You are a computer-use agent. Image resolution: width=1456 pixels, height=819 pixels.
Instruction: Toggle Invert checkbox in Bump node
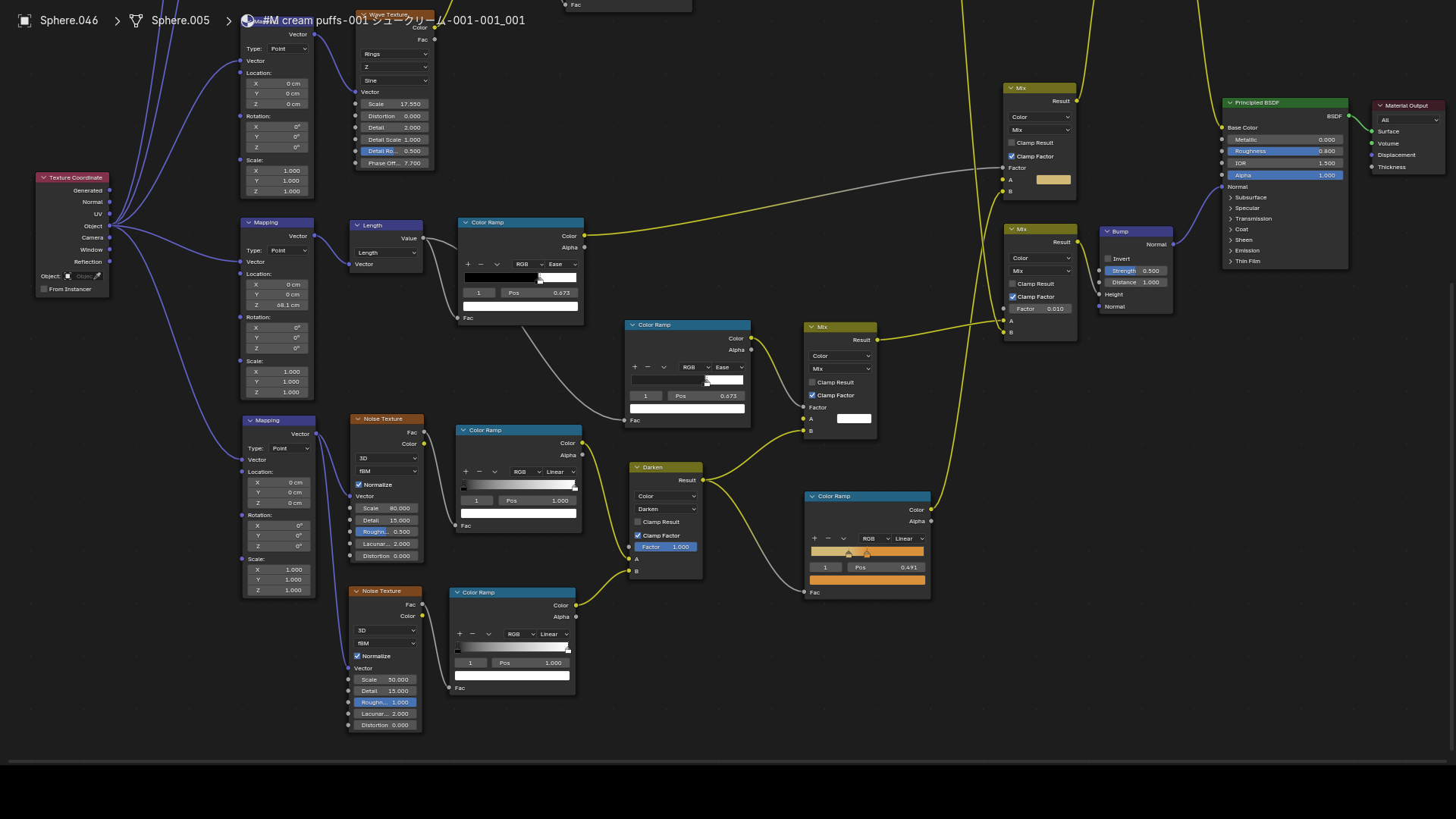[1108, 259]
